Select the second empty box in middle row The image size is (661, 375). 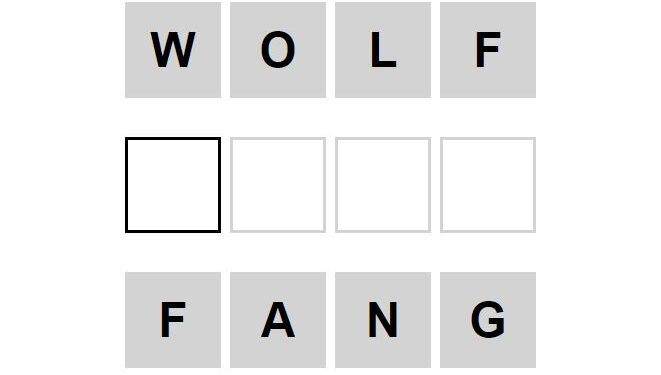(x=278, y=185)
